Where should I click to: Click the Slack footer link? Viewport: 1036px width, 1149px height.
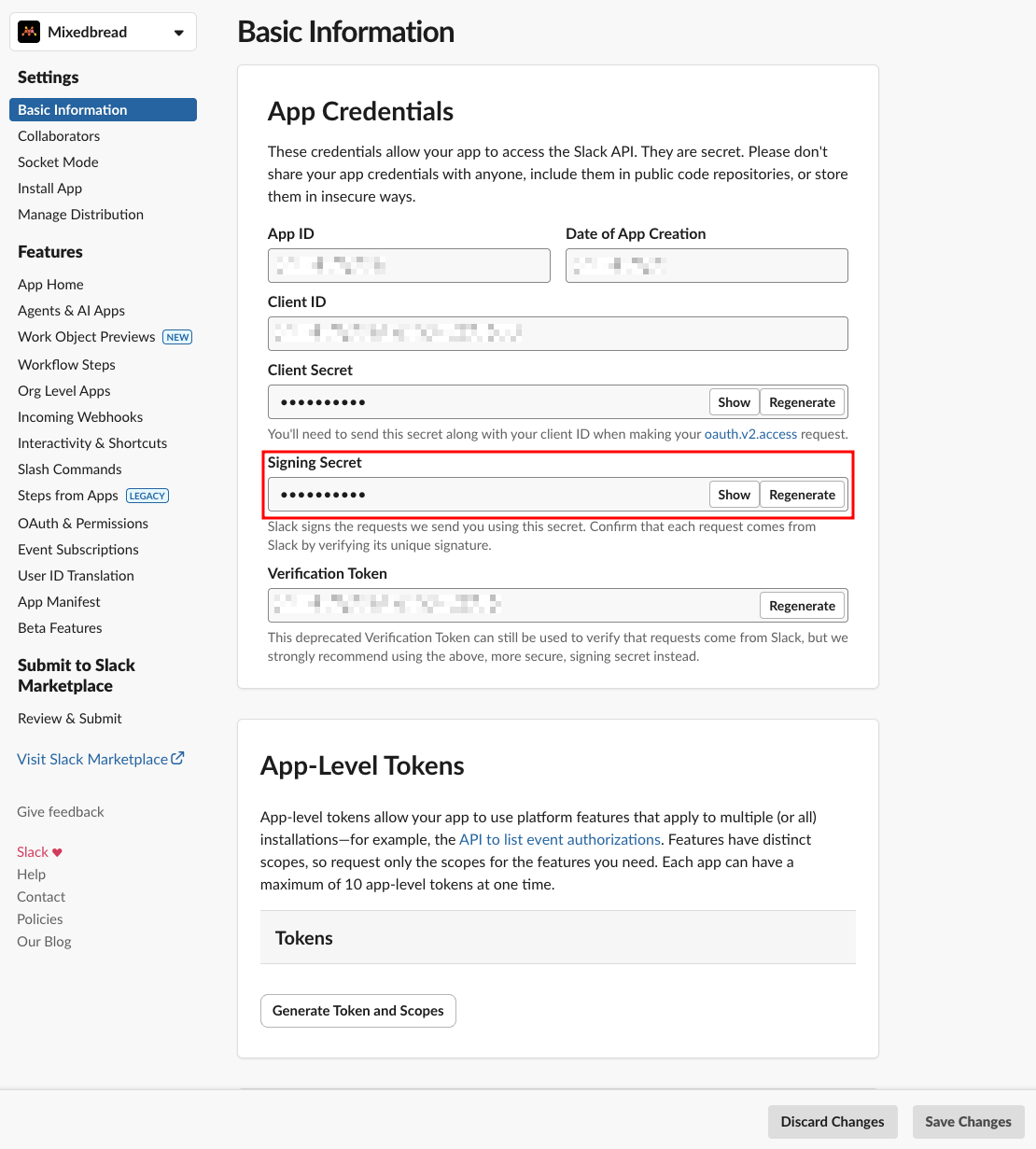click(32, 852)
